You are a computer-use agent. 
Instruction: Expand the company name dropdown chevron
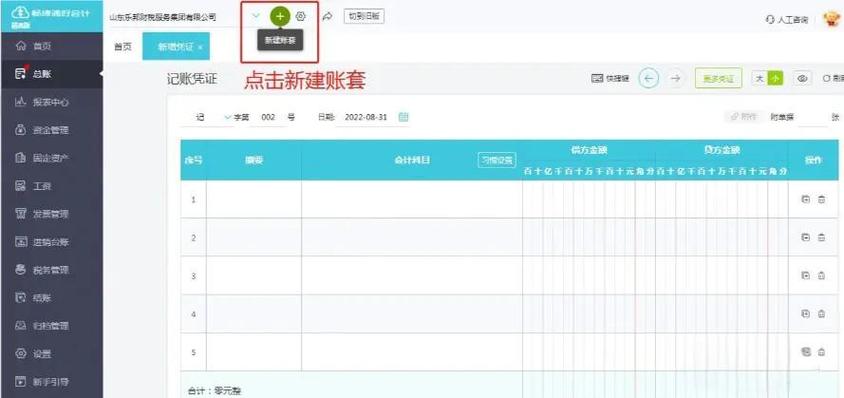click(256, 16)
